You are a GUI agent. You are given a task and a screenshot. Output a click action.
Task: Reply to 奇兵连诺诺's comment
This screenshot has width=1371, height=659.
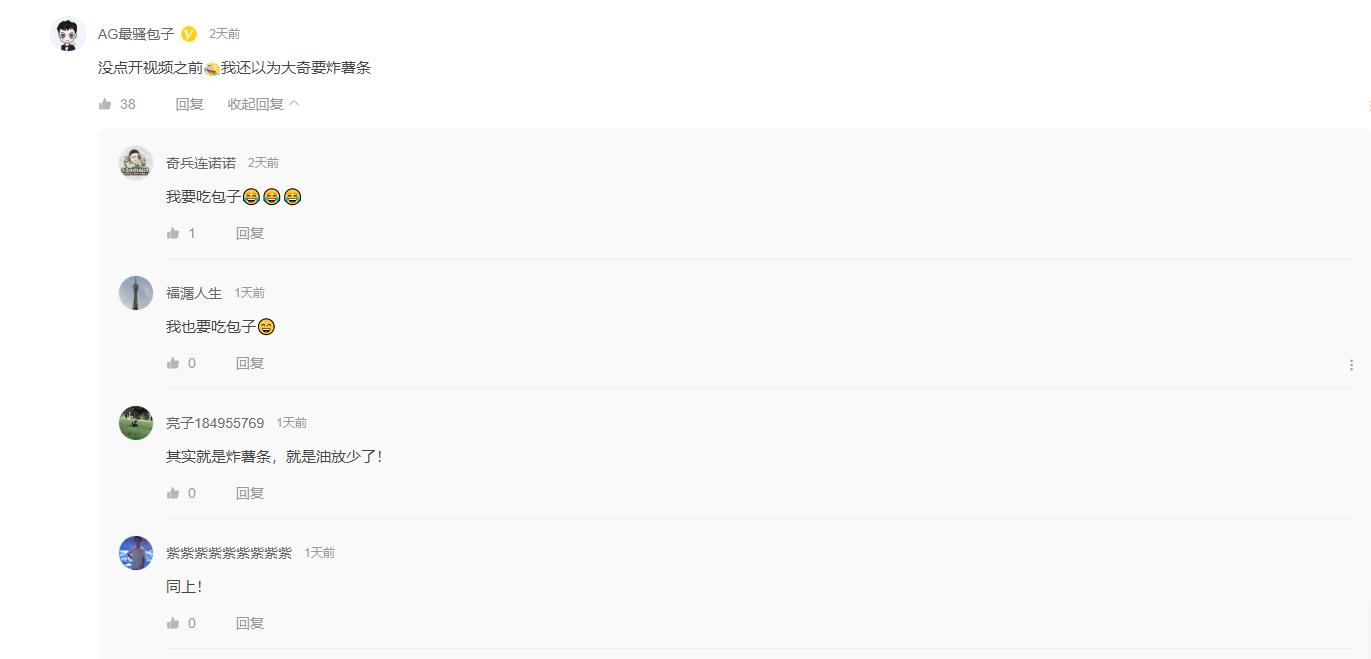(250, 233)
